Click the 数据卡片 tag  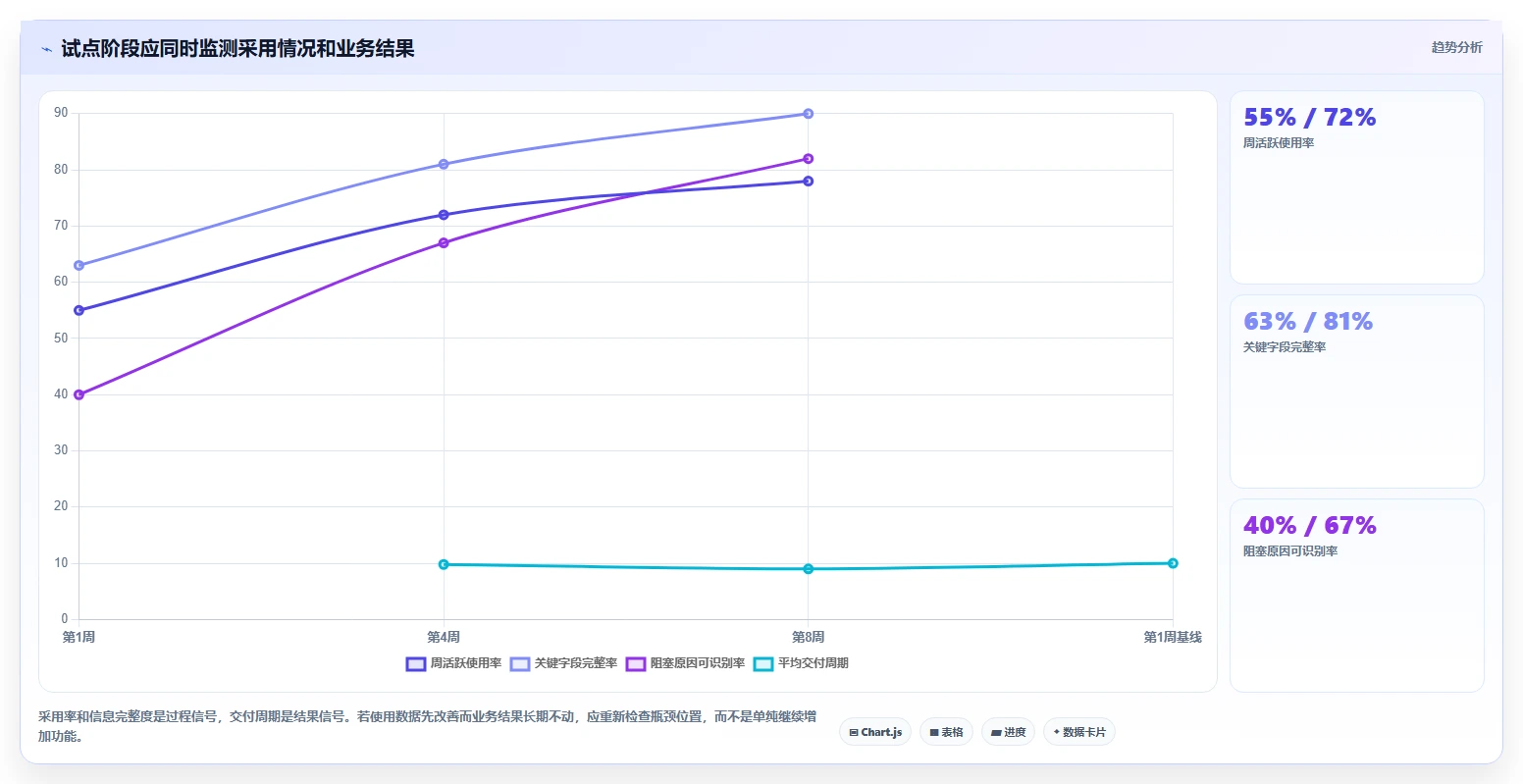[x=1079, y=732]
